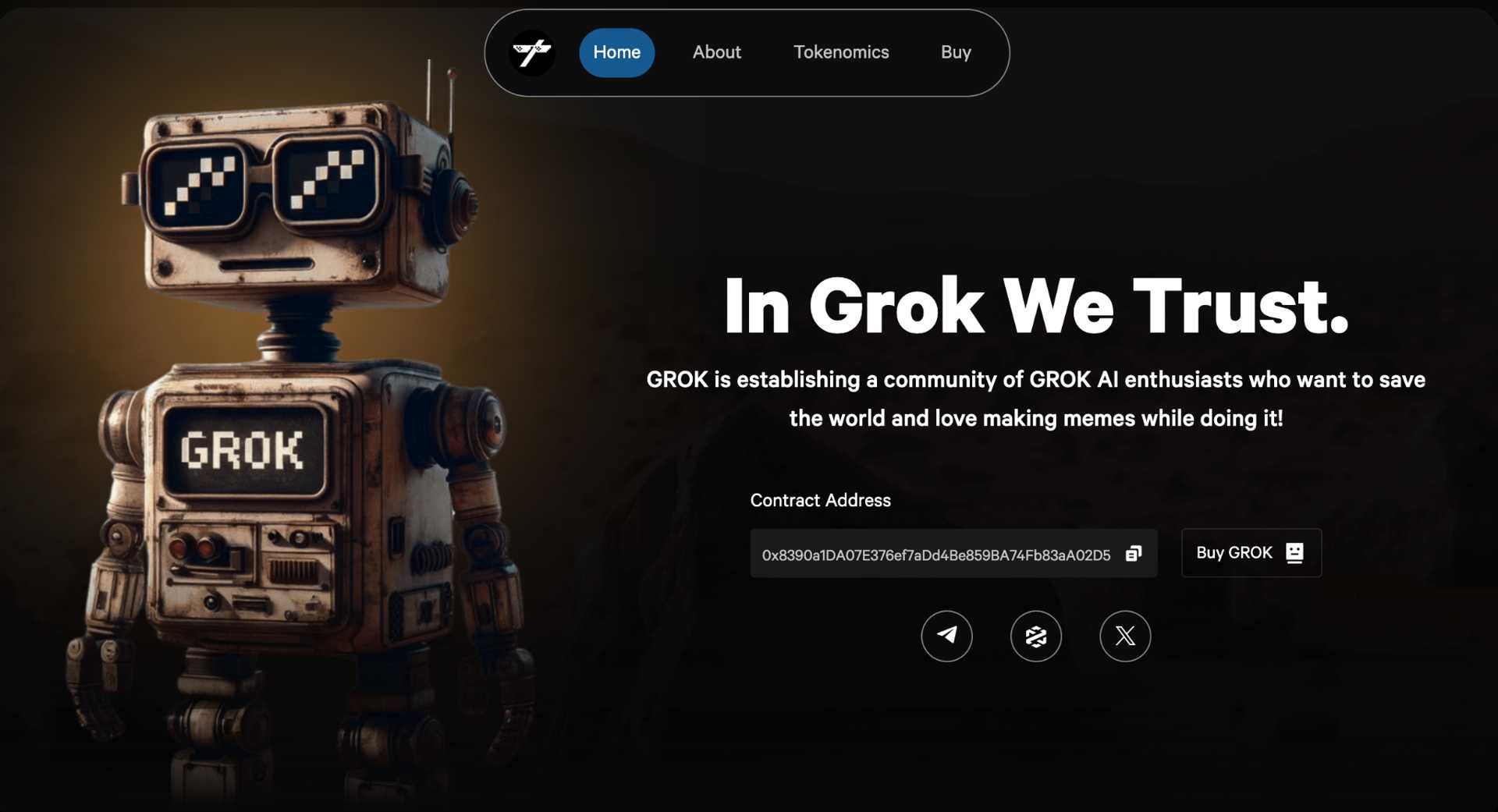Open the DEXTools hexagon icon link
Screen dimensions: 1498x812
click(1035, 636)
